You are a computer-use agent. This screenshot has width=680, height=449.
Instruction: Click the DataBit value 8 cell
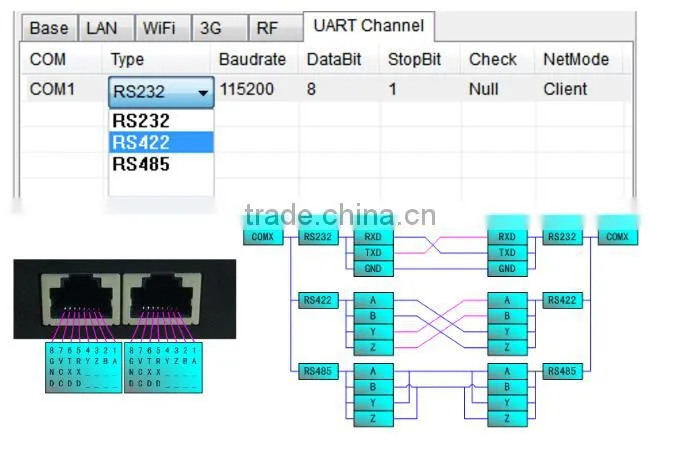[x=339, y=89]
